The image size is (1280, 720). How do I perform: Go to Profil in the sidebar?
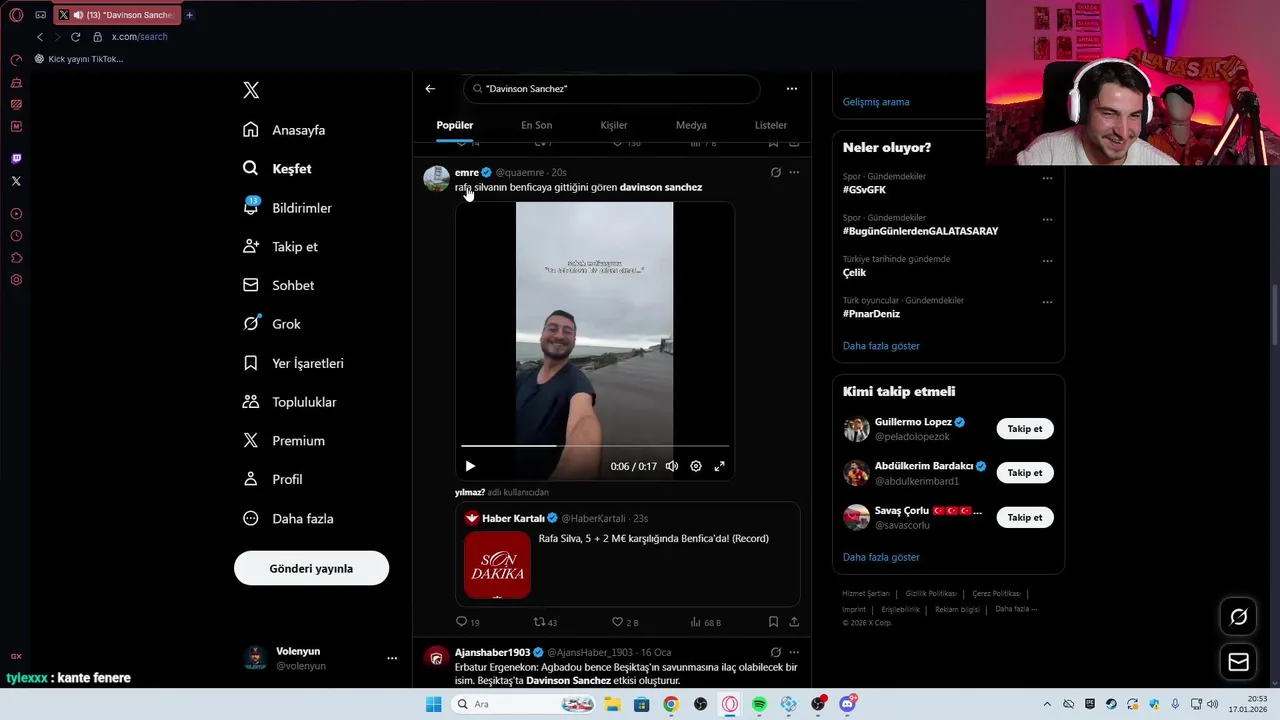pyautogui.click(x=272, y=479)
